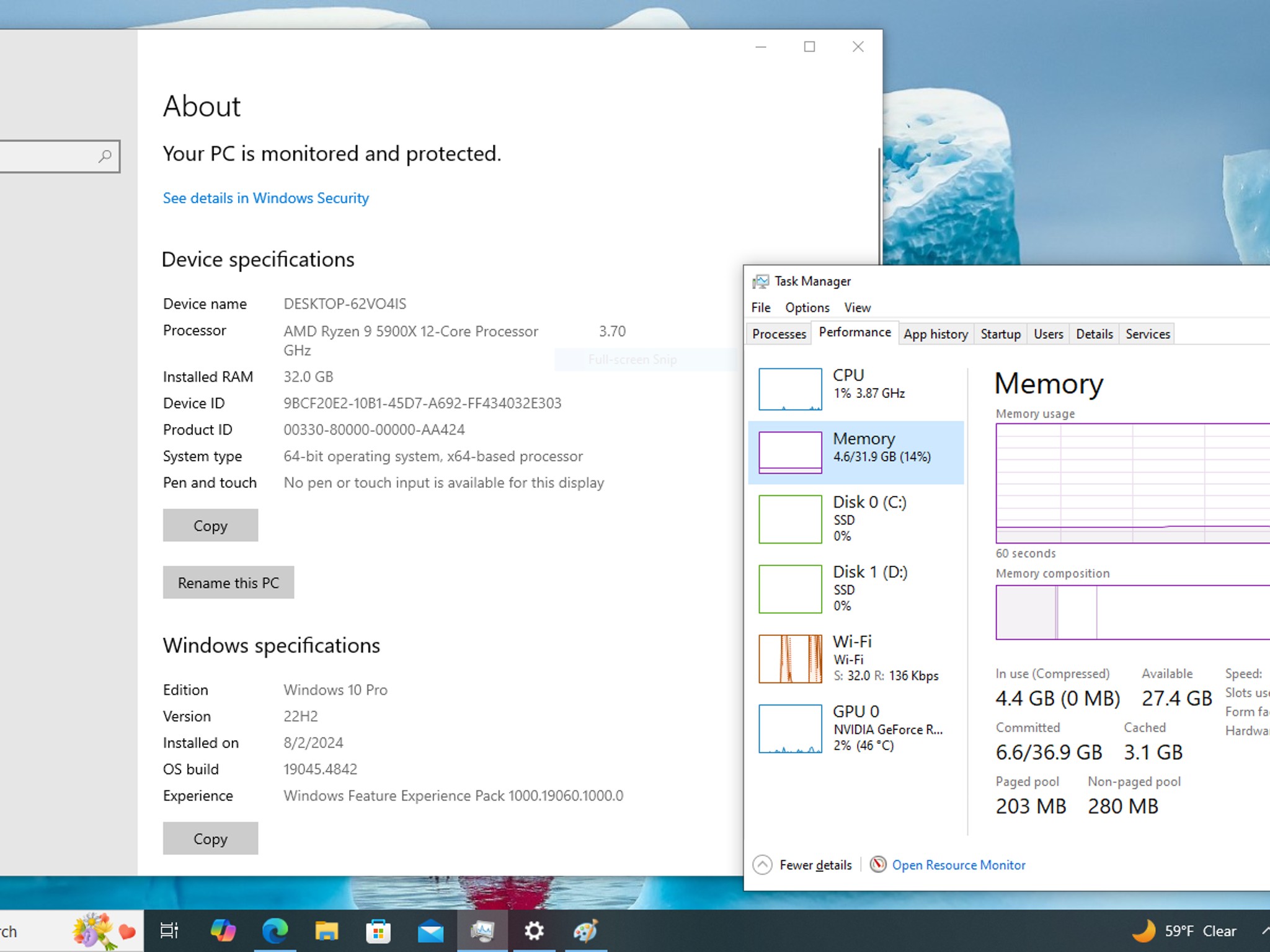
Task: Select the CPU performance graph thumbnail
Action: (x=790, y=389)
